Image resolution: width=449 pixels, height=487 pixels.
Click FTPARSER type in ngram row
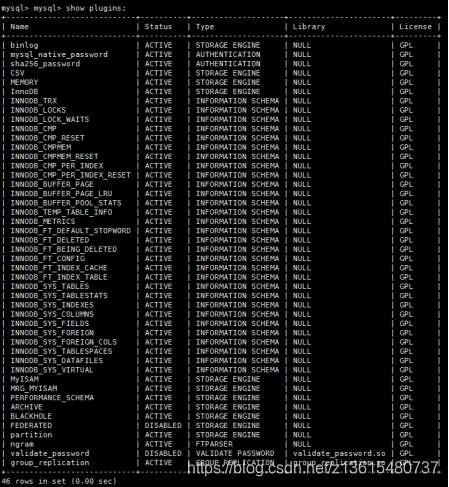[214, 444]
